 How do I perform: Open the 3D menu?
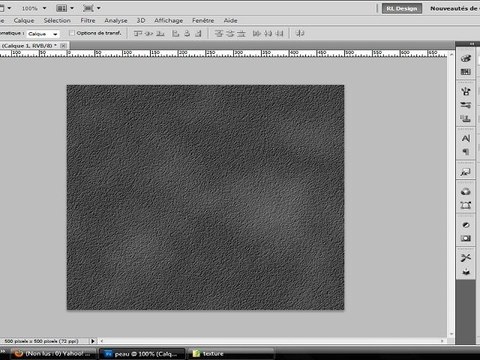pyautogui.click(x=141, y=20)
